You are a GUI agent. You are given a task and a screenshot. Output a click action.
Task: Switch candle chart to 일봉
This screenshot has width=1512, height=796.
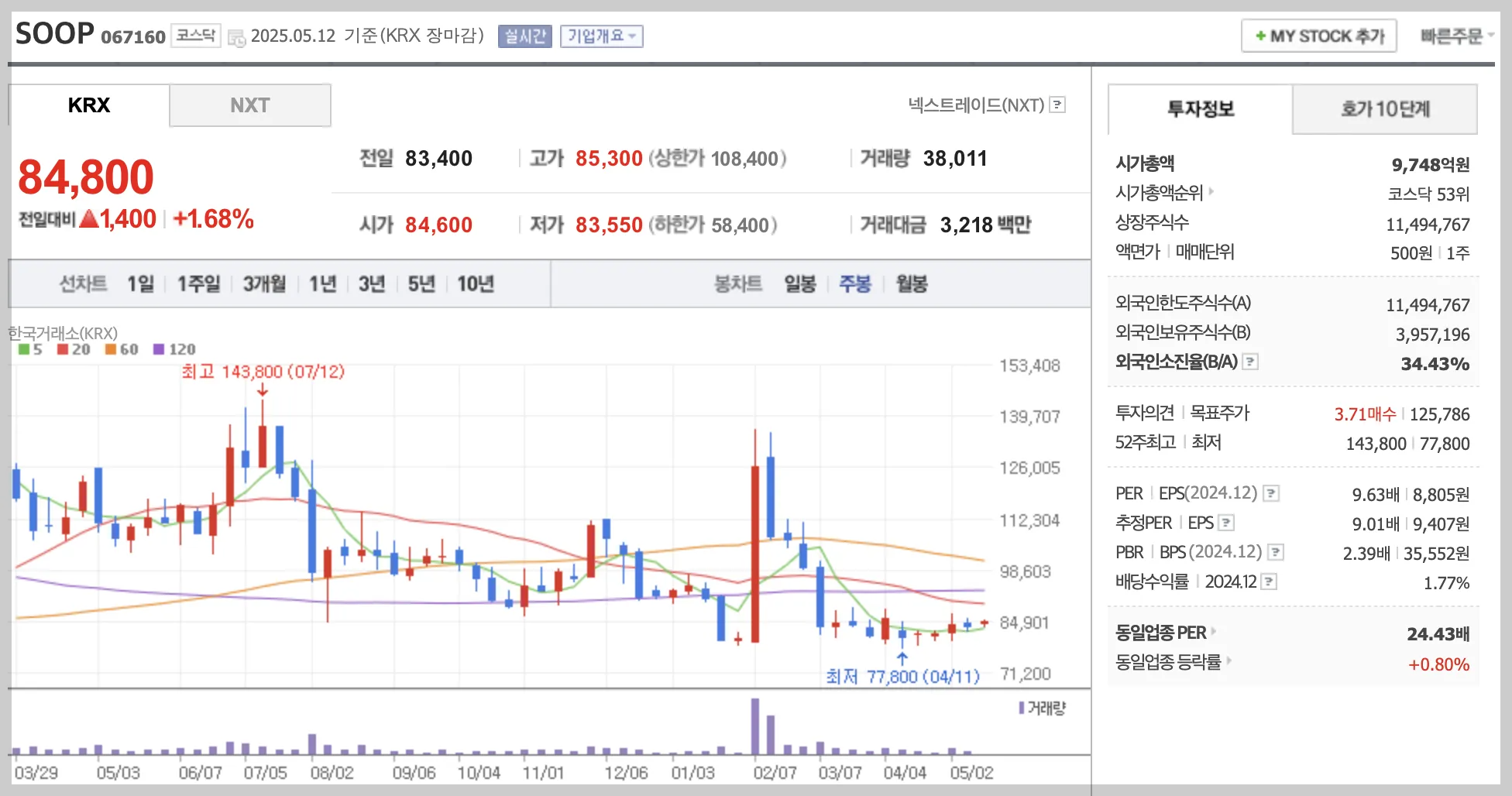point(800,284)
